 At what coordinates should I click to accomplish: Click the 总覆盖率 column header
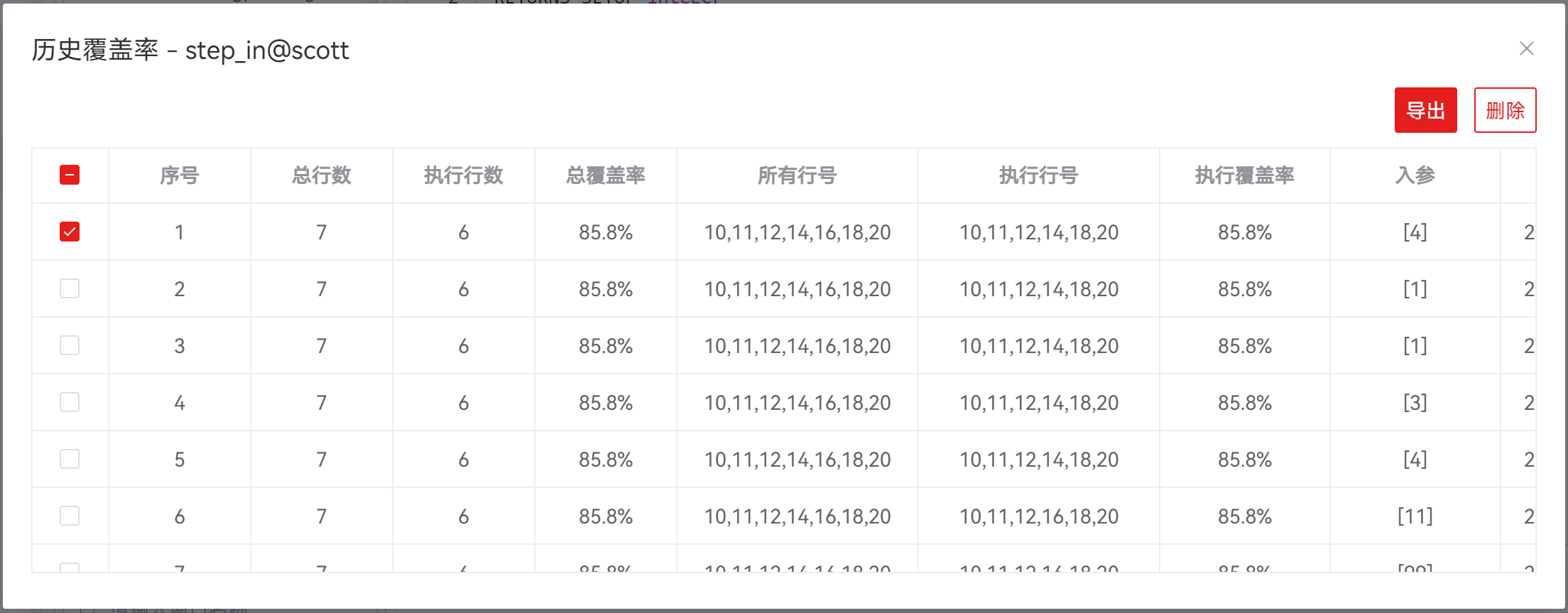pos(605,175)
